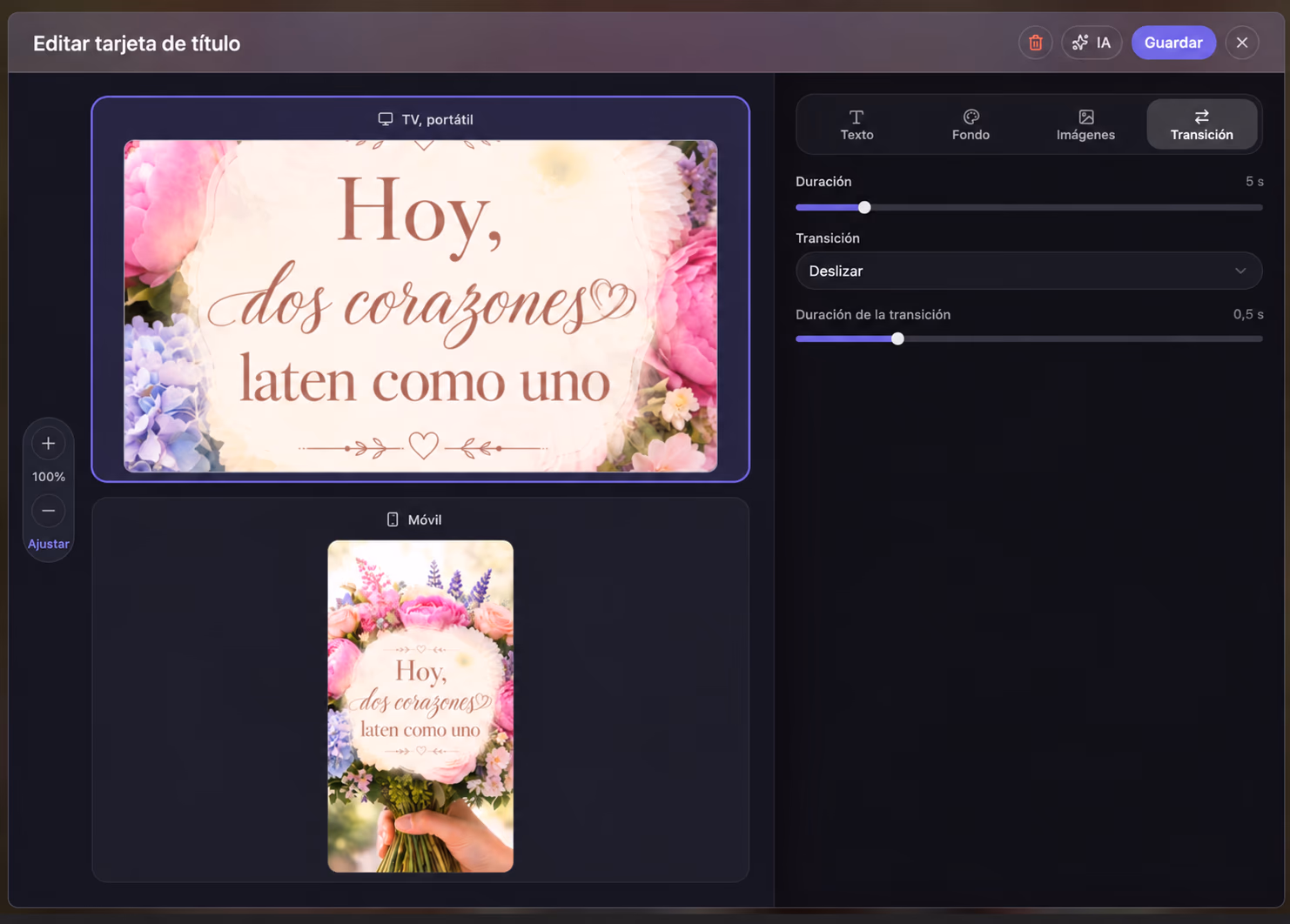Image resolution: width=1290 pixels, height=924 pixels.
Task: Zoom out with the minus button
Action: (x=49, y=511)
